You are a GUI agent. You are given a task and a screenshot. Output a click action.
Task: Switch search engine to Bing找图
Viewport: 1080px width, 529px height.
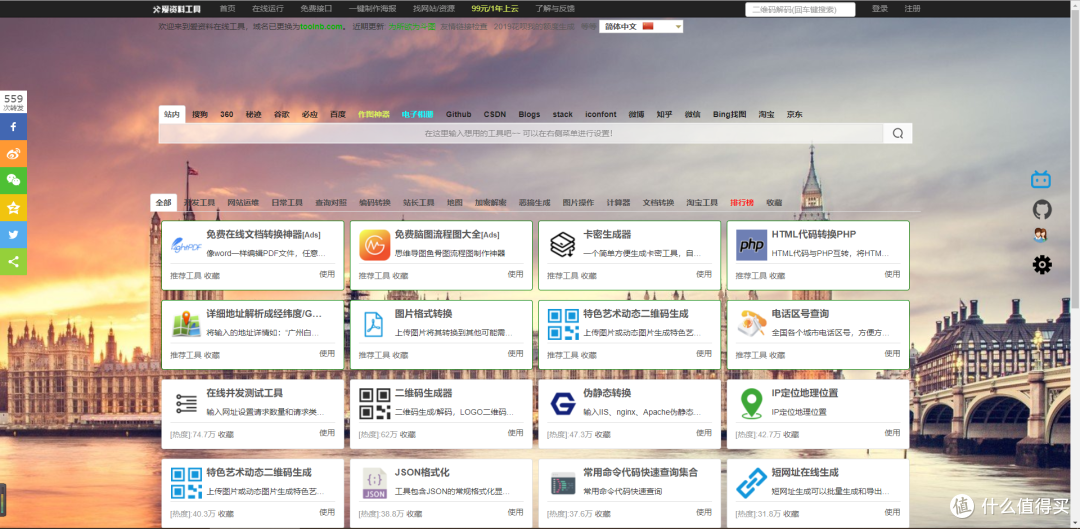(x=729, y=114)
